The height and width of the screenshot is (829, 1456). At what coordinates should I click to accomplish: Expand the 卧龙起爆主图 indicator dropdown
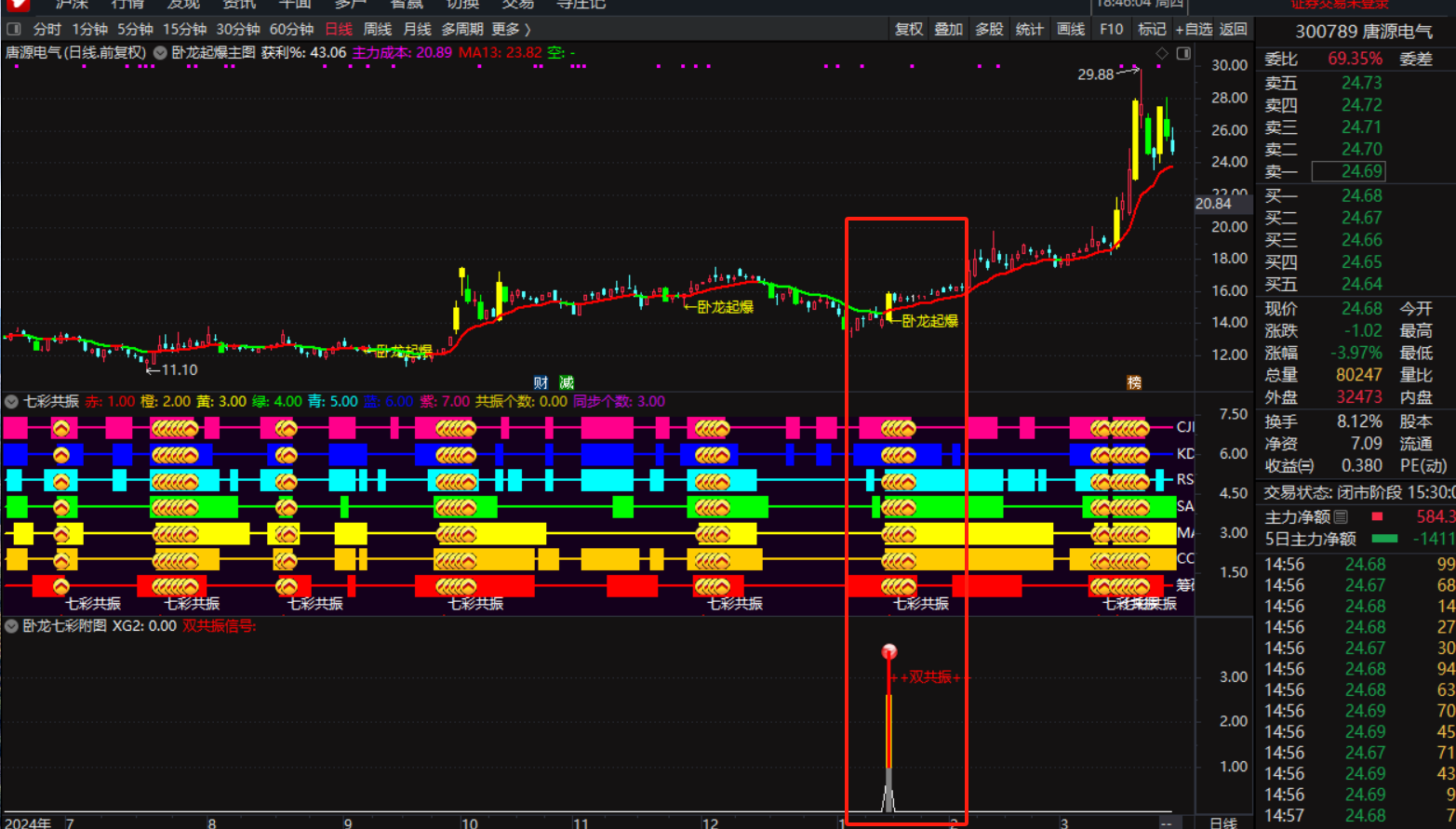click(x=160, y=53)
